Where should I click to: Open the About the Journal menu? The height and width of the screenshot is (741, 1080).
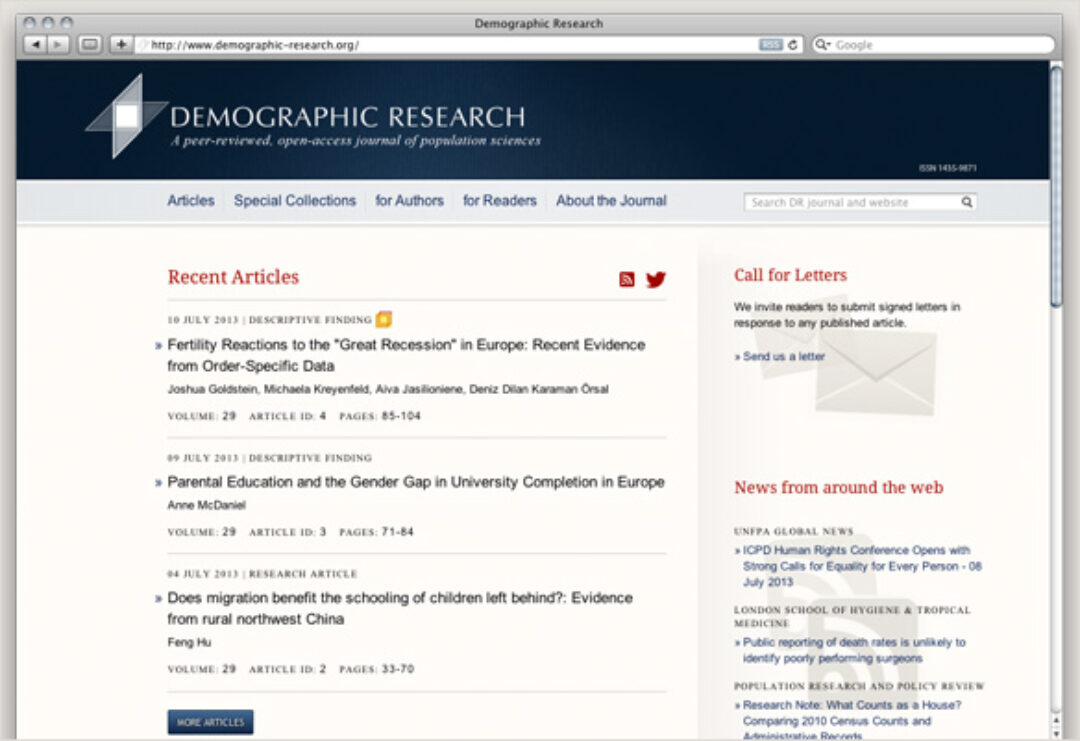coord(611,201)
